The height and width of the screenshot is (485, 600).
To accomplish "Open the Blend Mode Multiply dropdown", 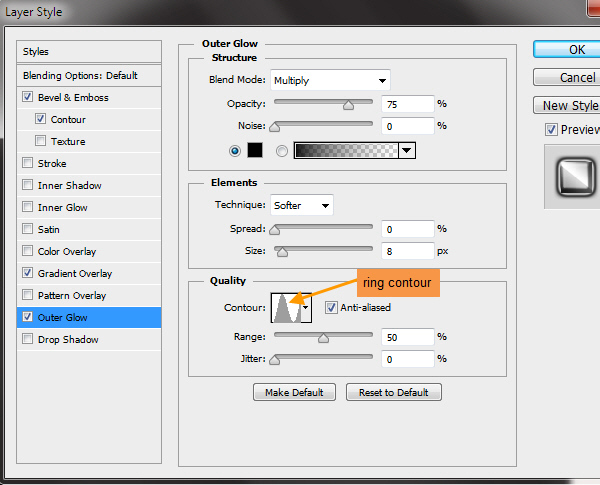I will coord(329,80).
